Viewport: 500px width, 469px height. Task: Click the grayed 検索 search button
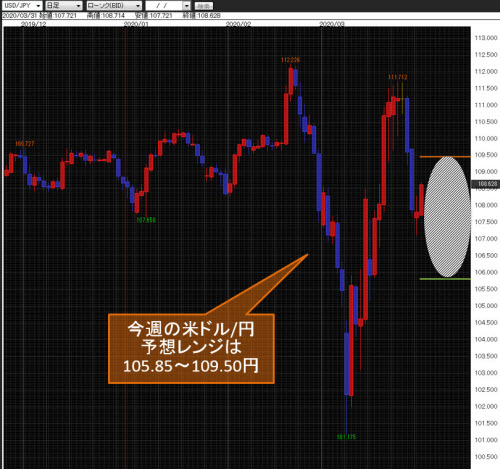pyautogui.click(x=203, y=6)
